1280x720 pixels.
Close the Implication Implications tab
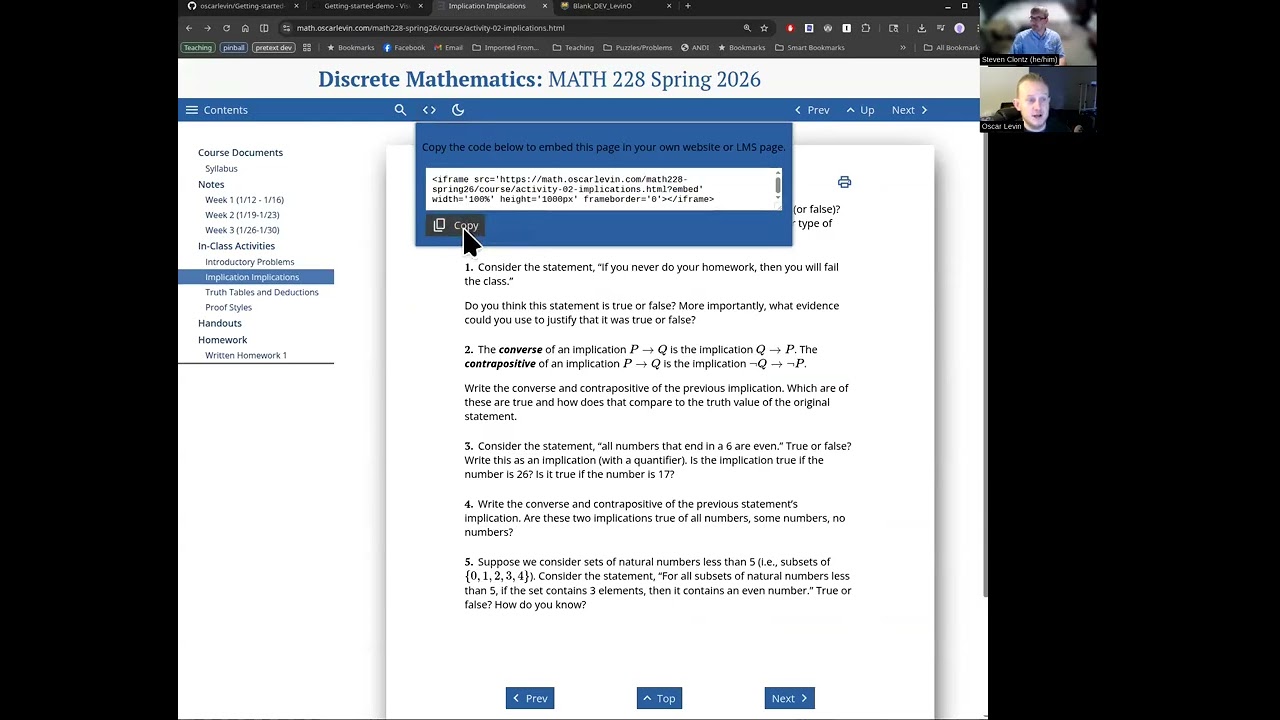(544, 6)
